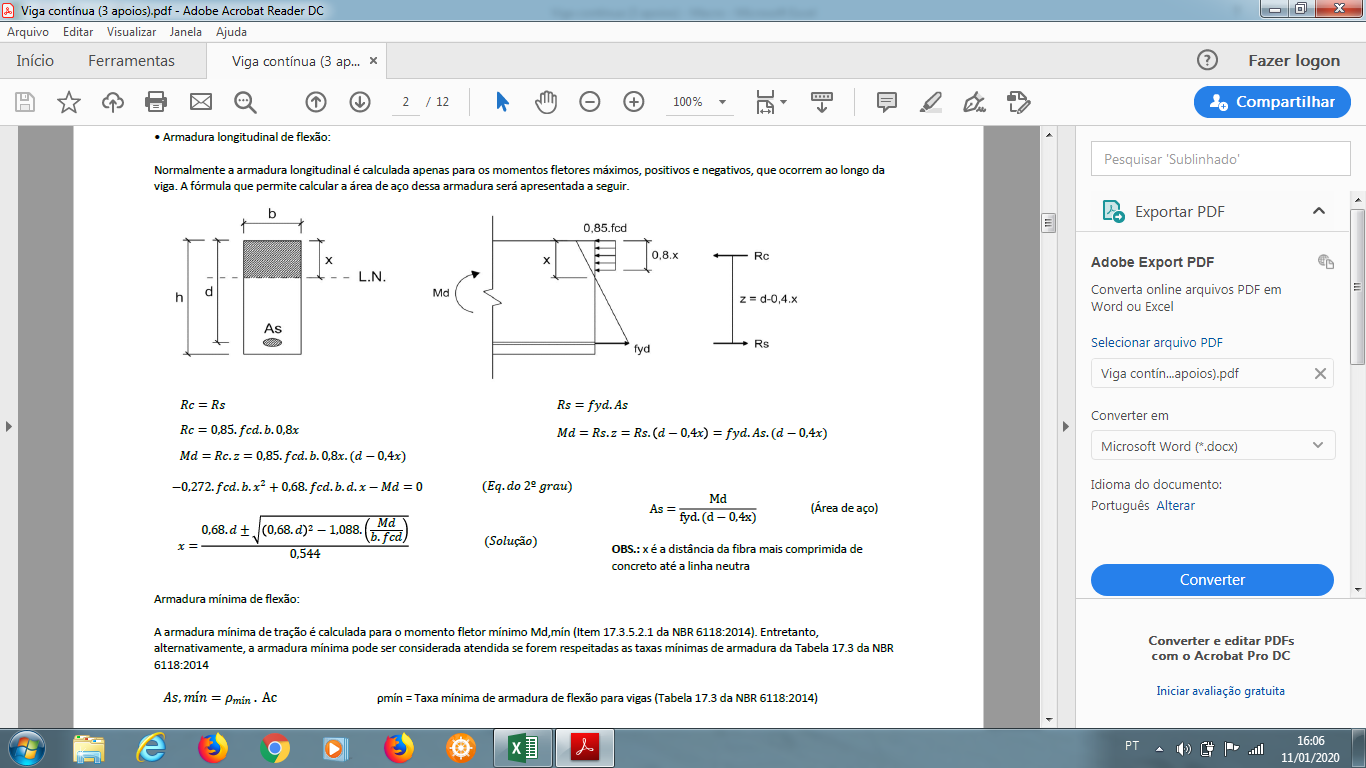This screenshot has height=768, width=1366.
Task: Expand the Microsoft Word format dropdown
Action: coord(1212,446)
